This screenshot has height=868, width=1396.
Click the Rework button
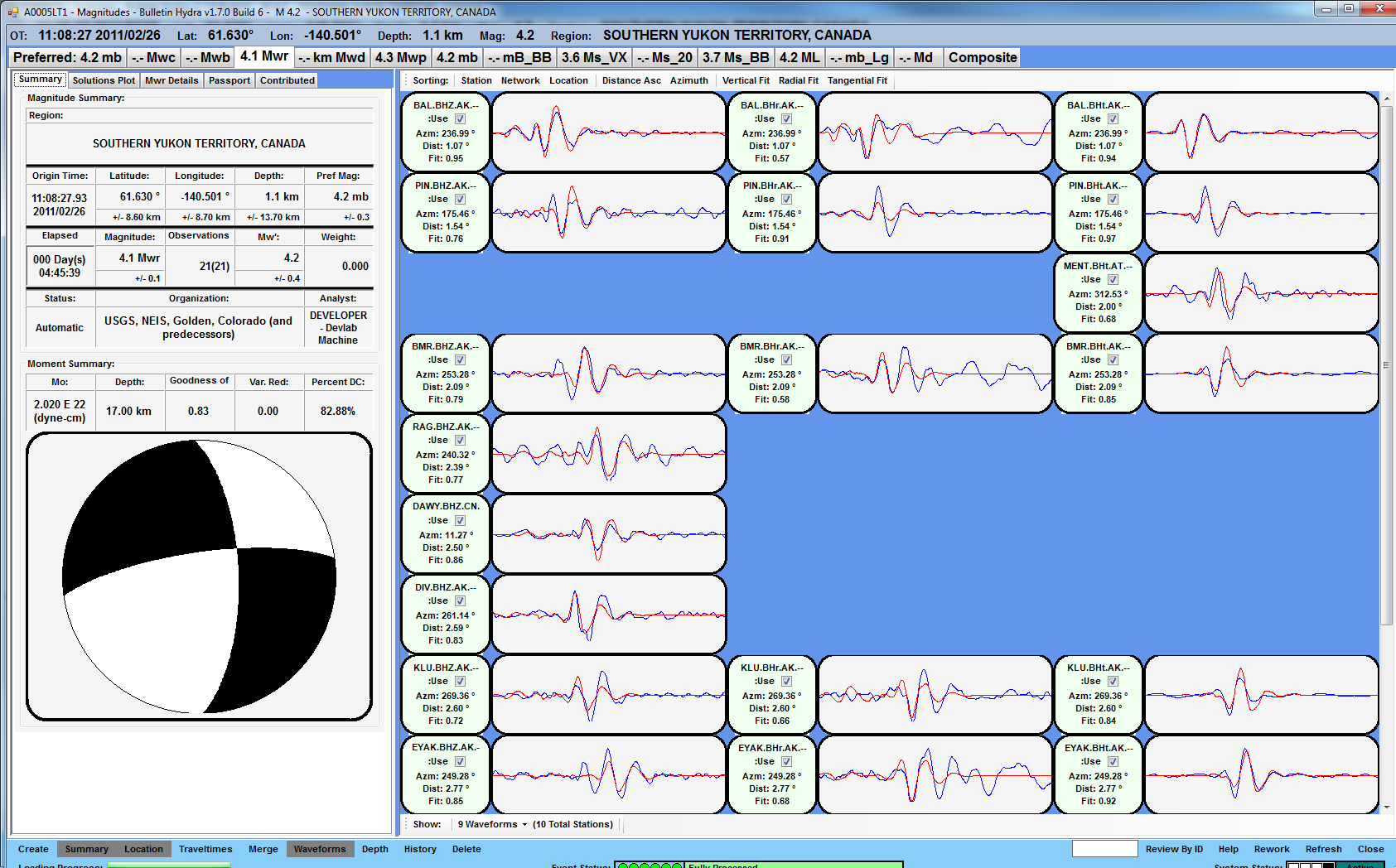pyautogui.click(x=1272, y=849)
